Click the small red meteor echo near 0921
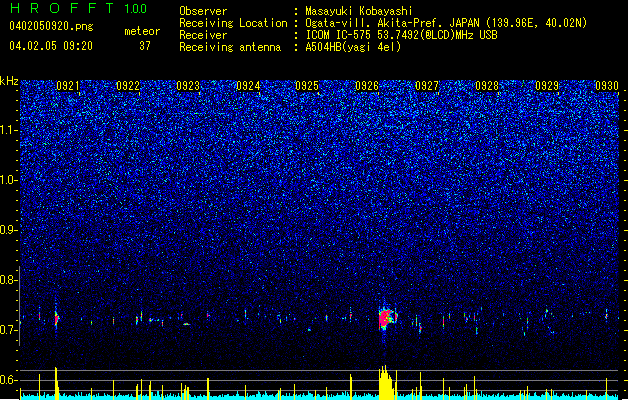The image size is (629, 400). (57, 319)
